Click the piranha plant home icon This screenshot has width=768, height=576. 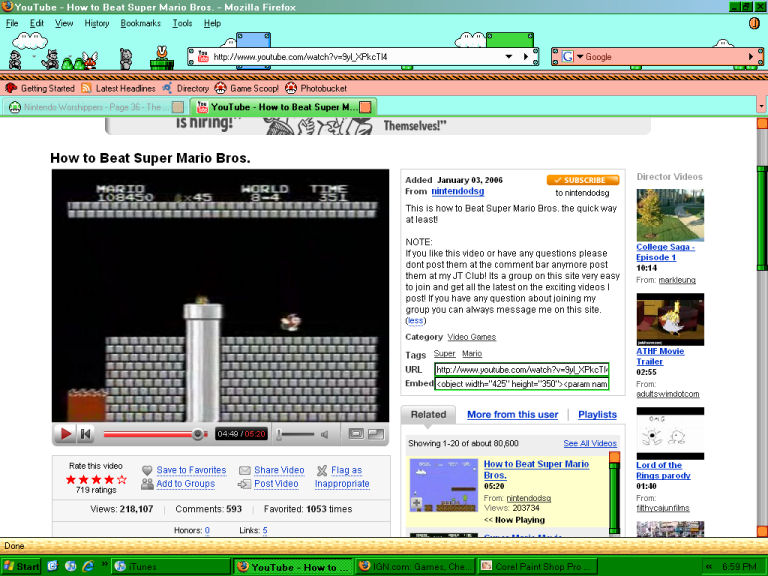(162, 58)
